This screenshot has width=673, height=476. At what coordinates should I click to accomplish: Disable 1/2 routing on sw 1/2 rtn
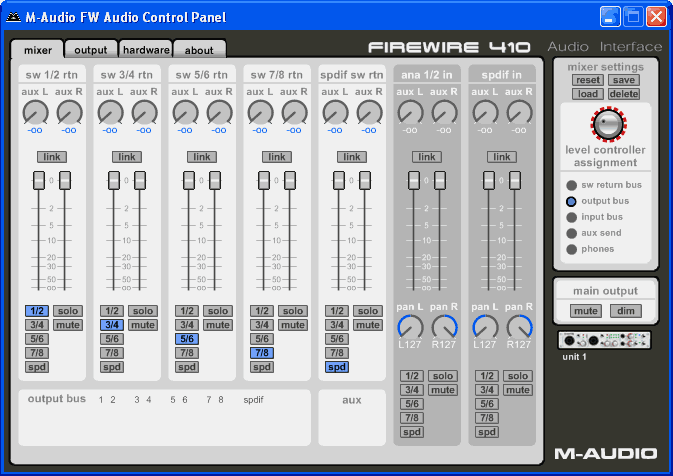37,311
